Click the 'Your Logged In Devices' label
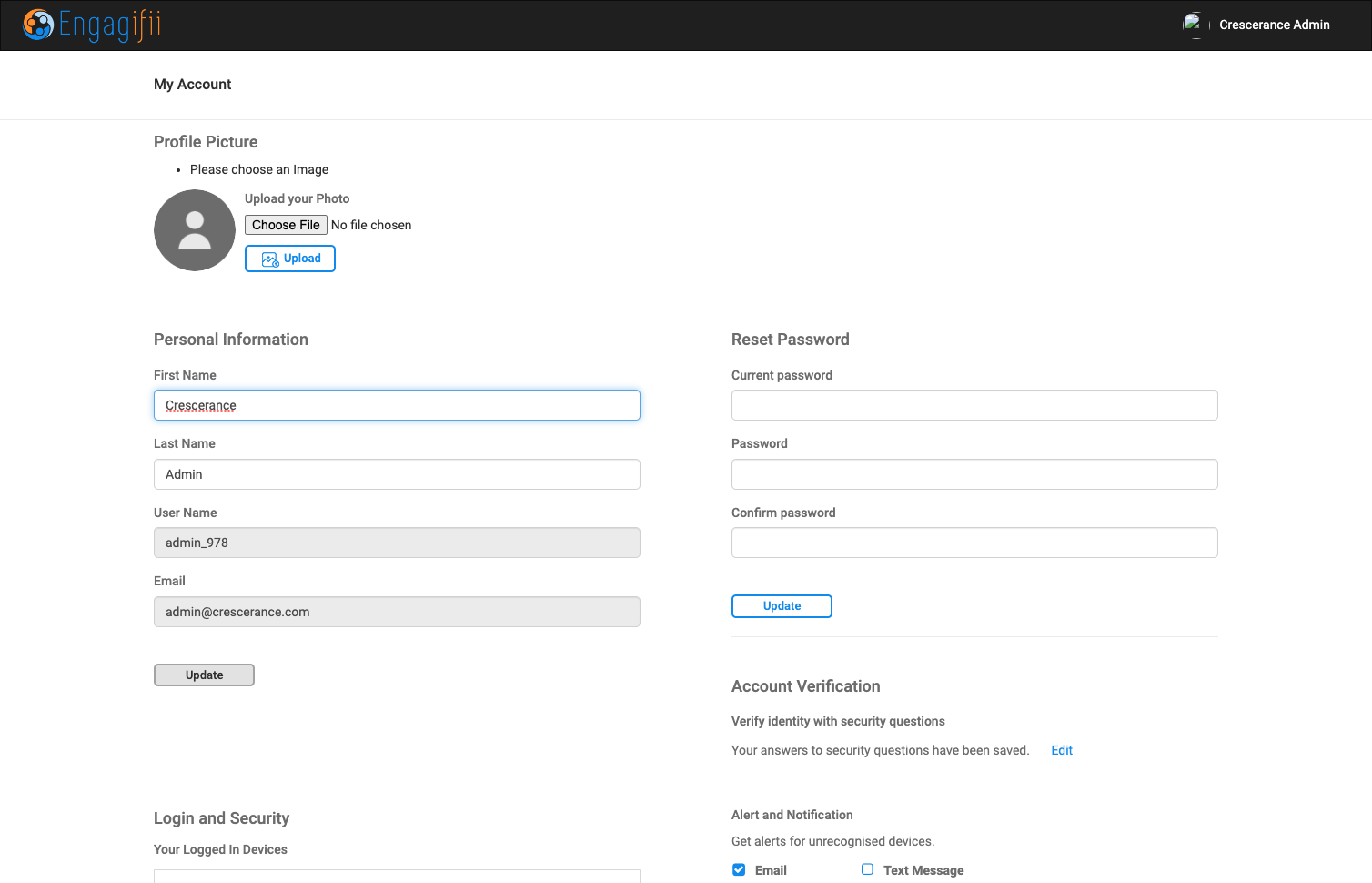Image resolution: width=1372 pixels, height=883 pixels. tap(220, 849)
